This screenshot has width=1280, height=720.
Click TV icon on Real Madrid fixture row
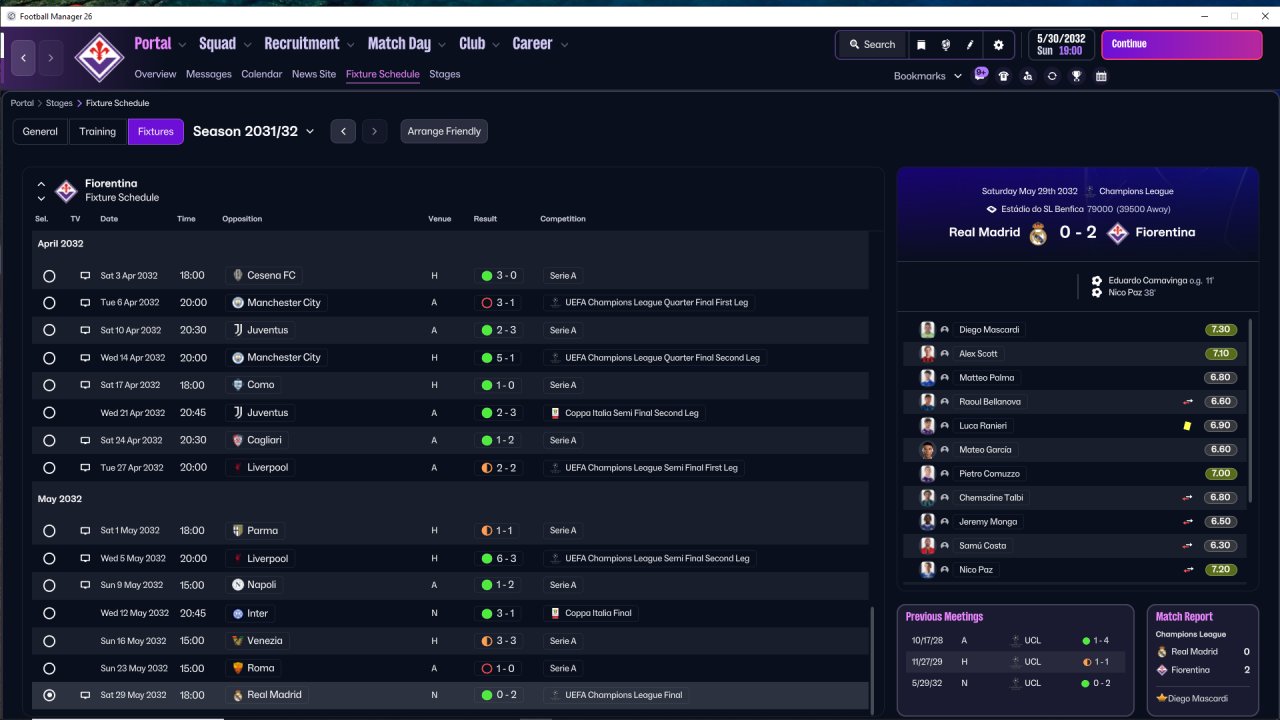pyautogui.click(x=85, y=695)
